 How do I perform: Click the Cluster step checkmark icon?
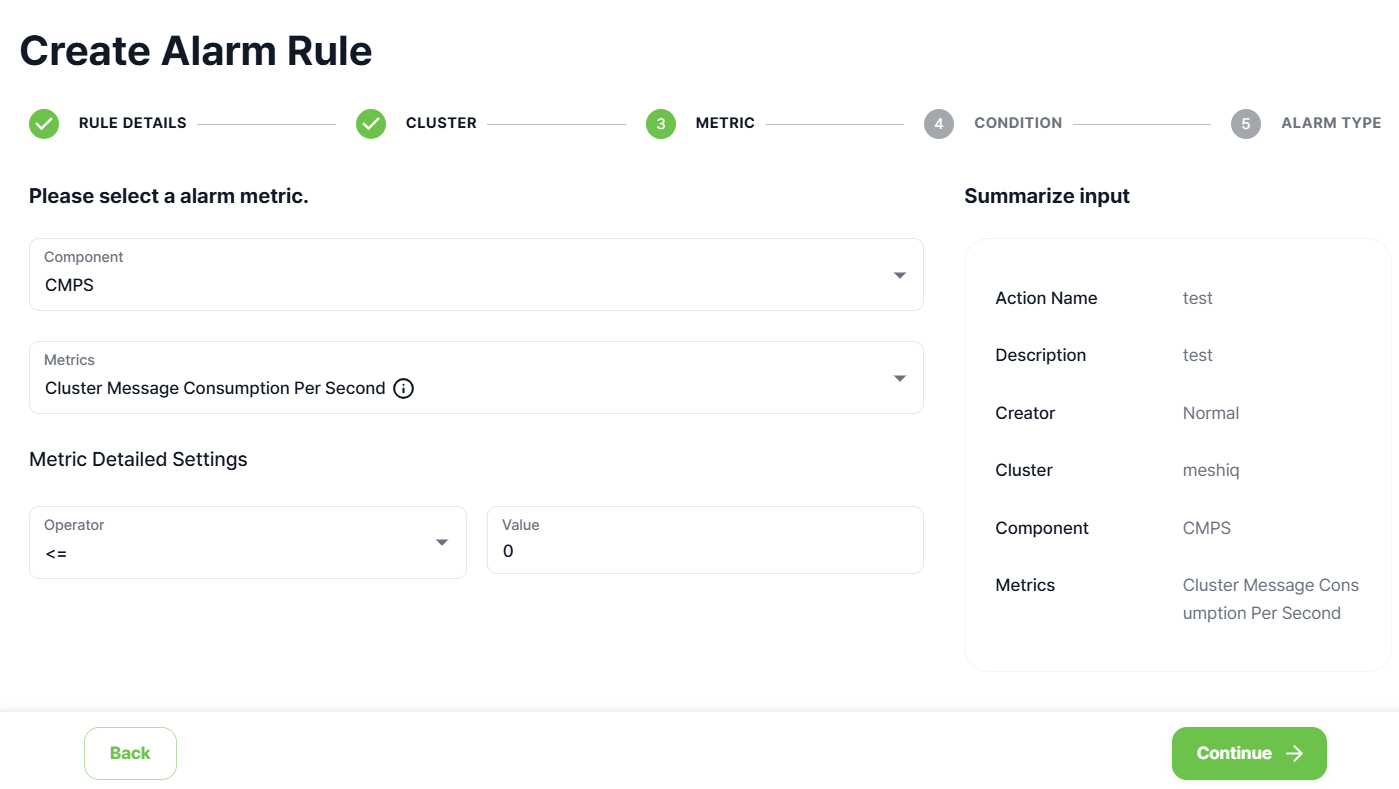(371, 124)
